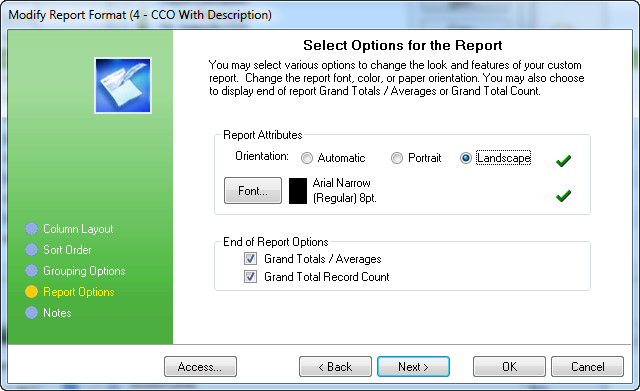Click the Report Attributes group label
Screen dimensions: 640x391
pos(262,135)
